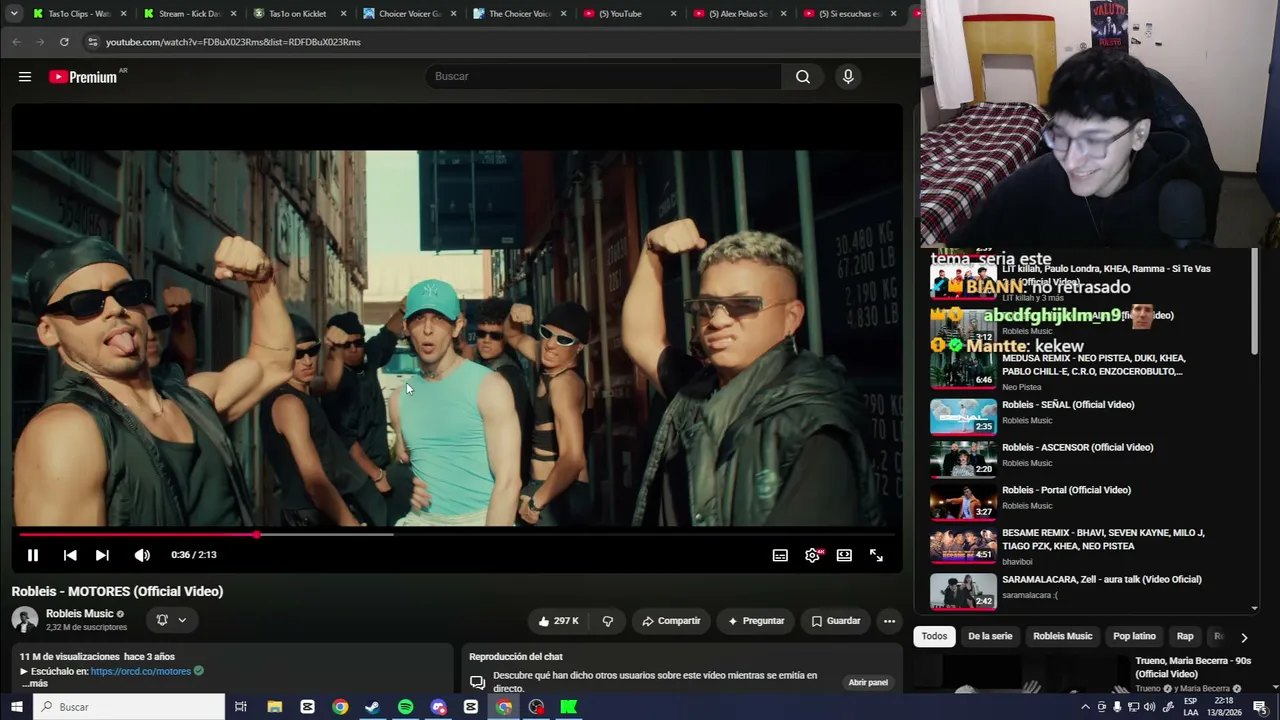This screenshot has height=720, width=1280.
Task: Seek on the red video progress bar
Action: (456, 534)
